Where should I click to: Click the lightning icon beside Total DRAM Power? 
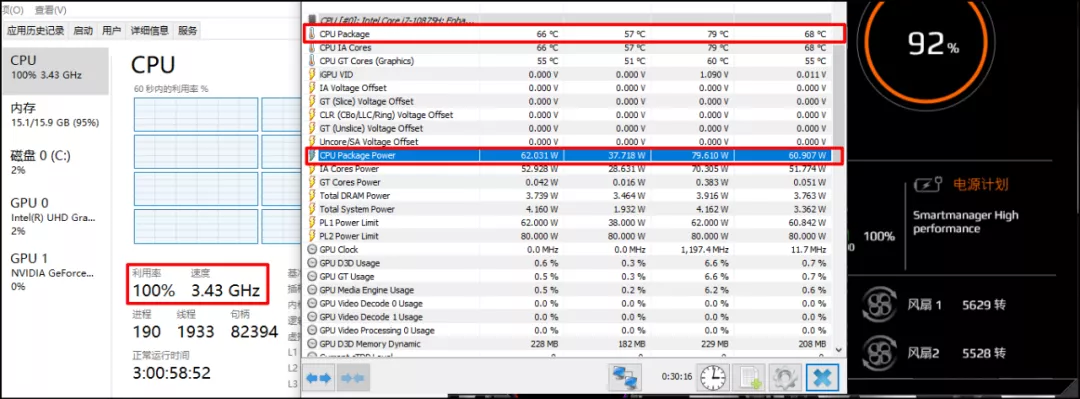click(x=312, y=196)
